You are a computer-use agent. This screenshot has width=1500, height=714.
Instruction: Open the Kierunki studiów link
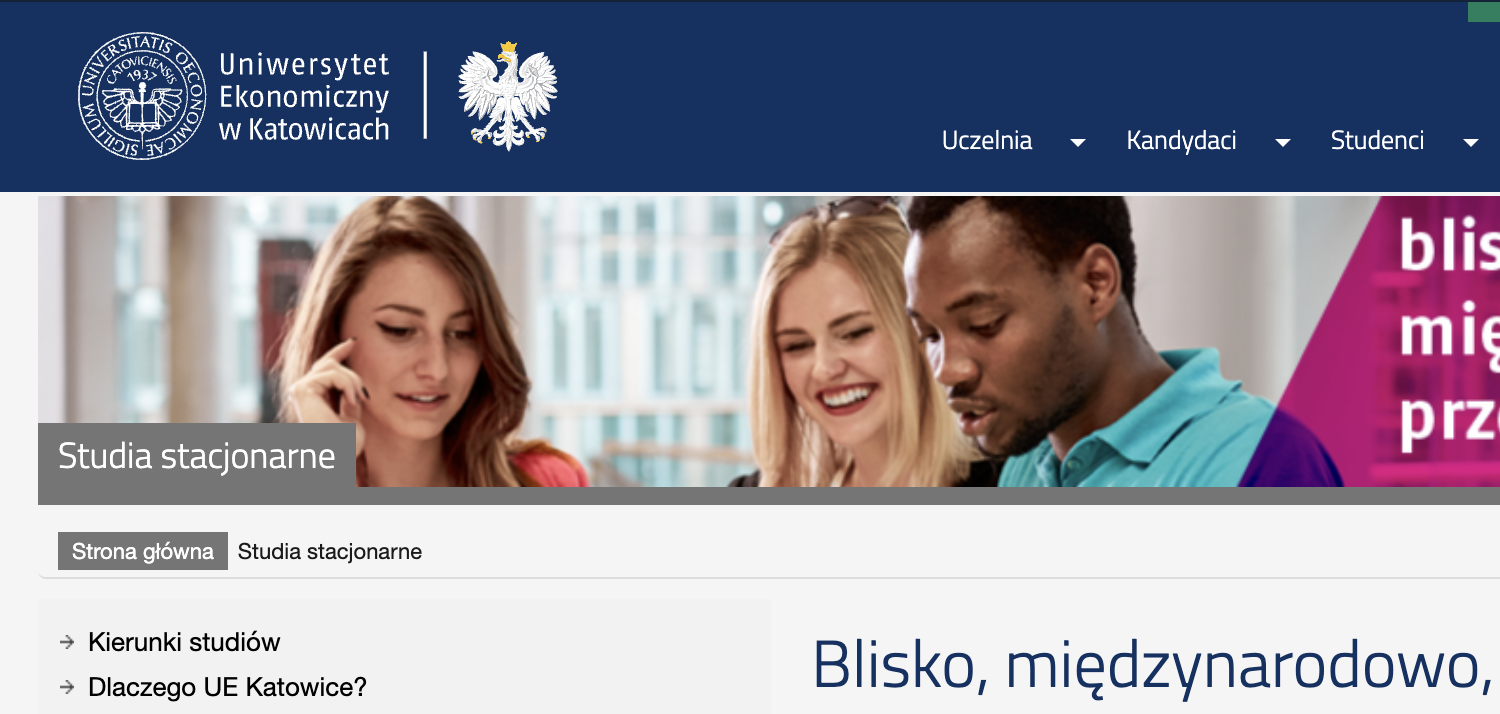184,642
